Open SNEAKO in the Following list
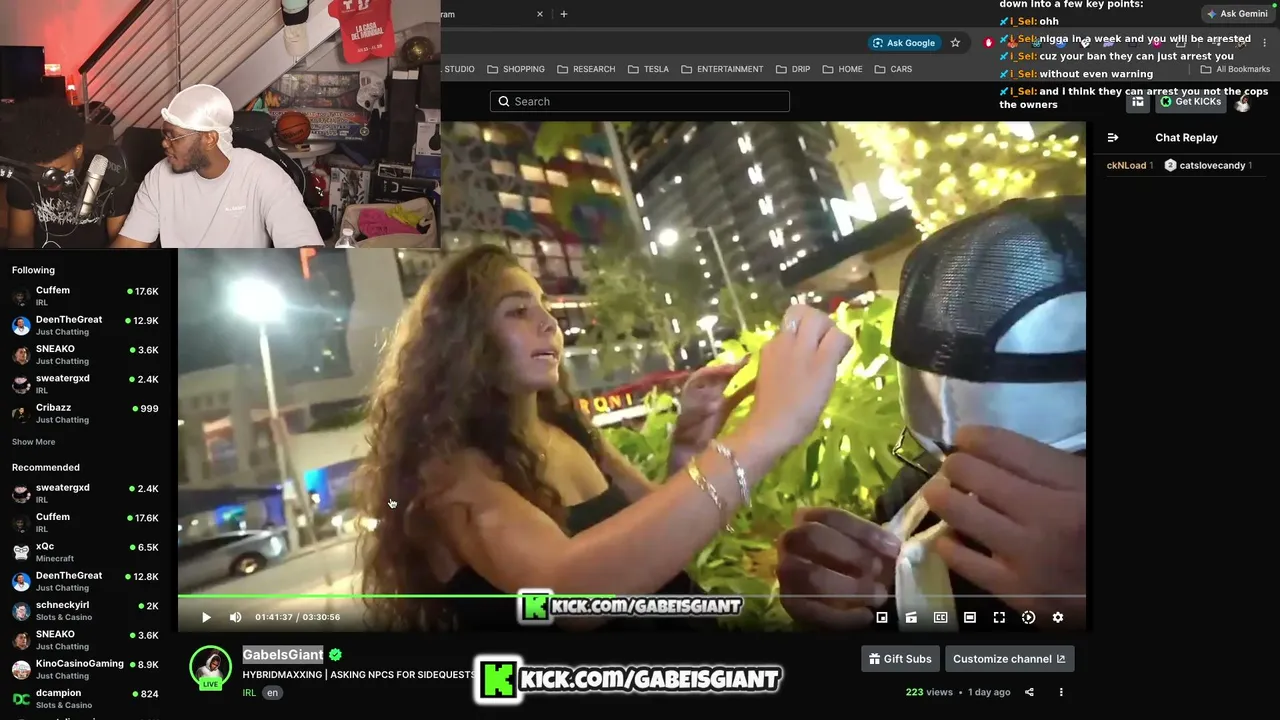Image resolution: width=1280 pixels, height=720 pixels. pos(85,355)
